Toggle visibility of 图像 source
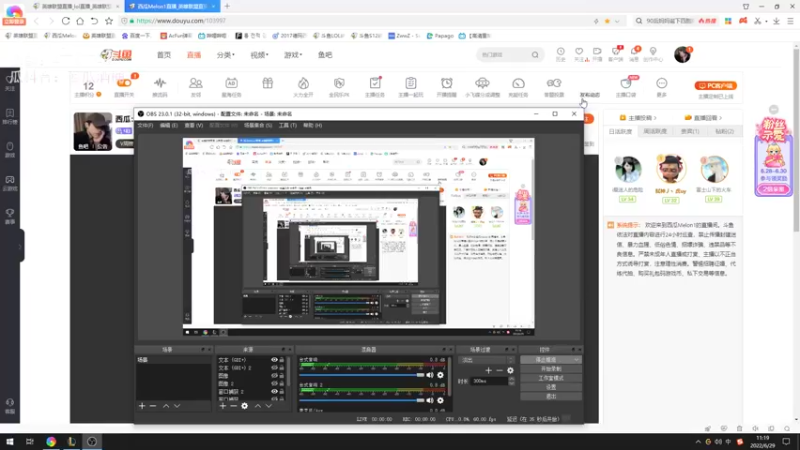This screenshot has height=450, width=800. [x=274, y=376]
